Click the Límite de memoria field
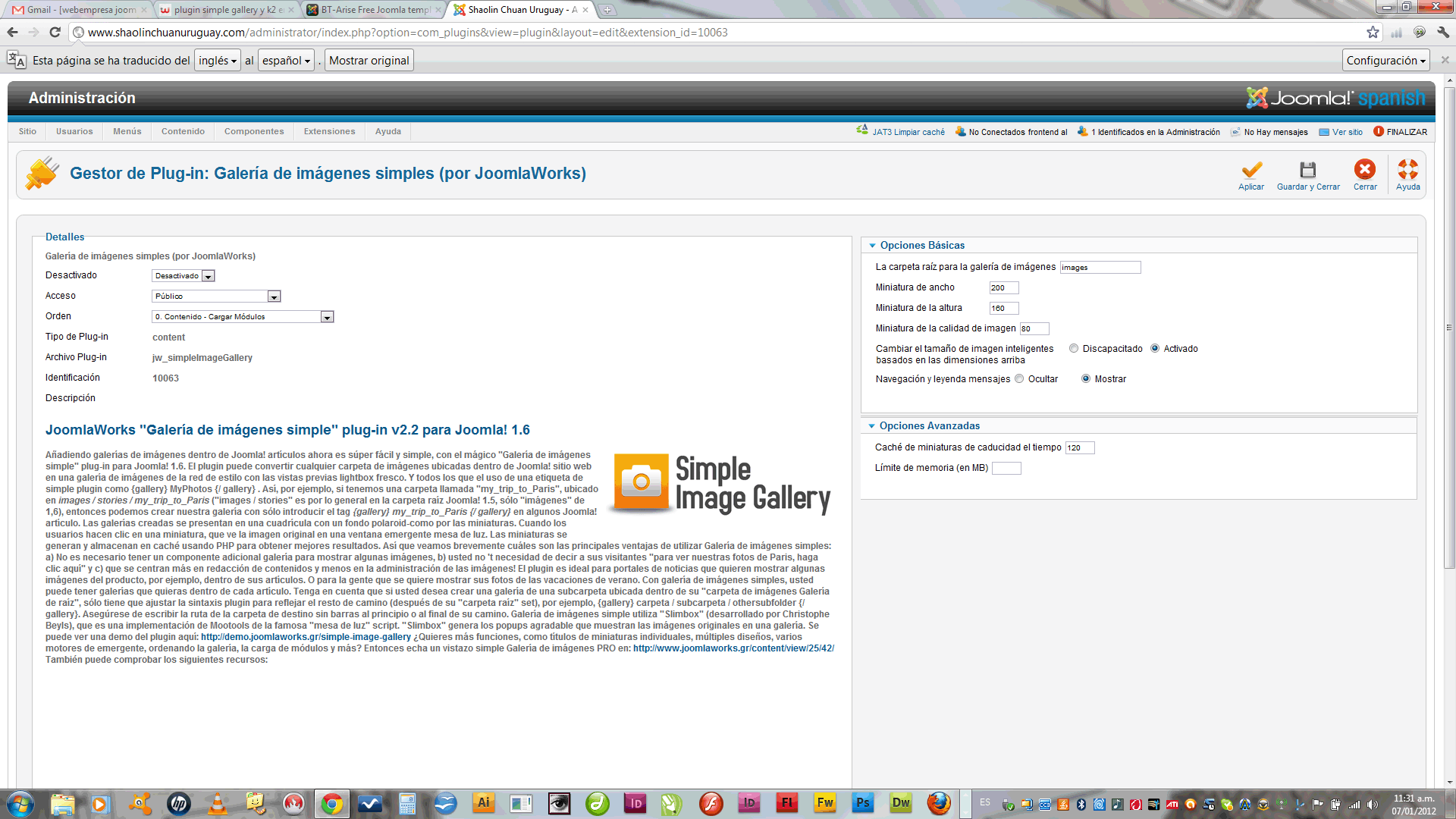The width and height of the screenshot is (1456, 819). pyautogui.click(x=1006, y=468)
